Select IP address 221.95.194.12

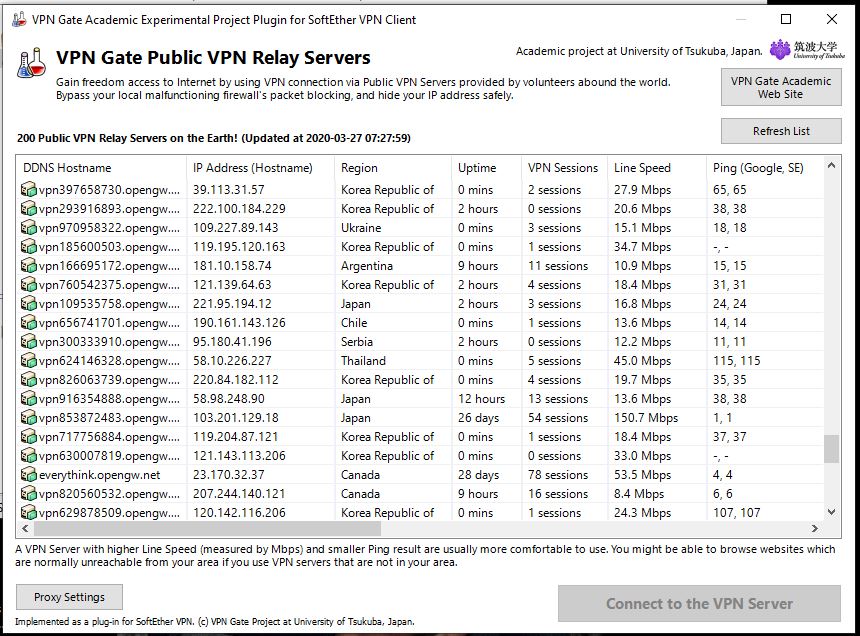coord(232,304)
